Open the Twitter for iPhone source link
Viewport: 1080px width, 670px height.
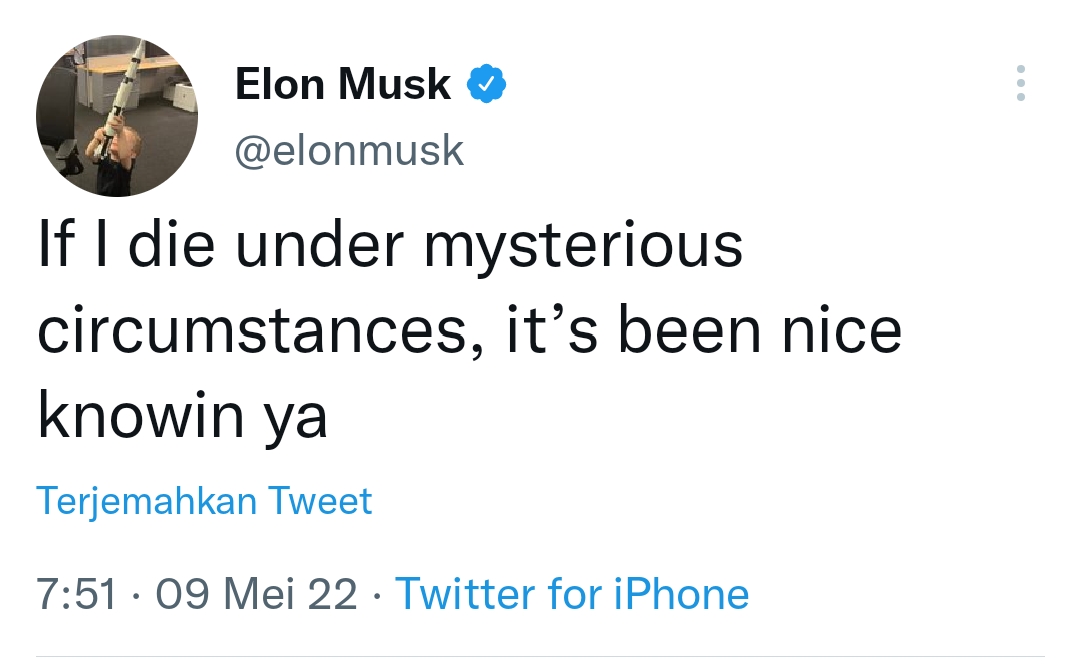[572, 594]
